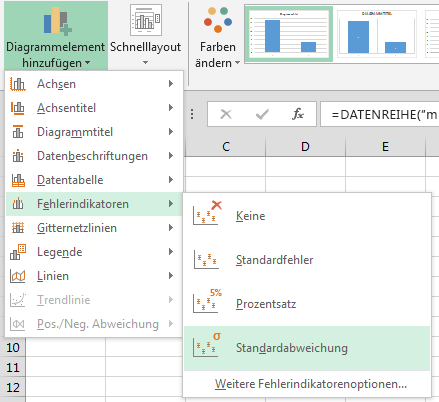
Task: Open the Linien menu entry
Action: (x=94, y=276)
